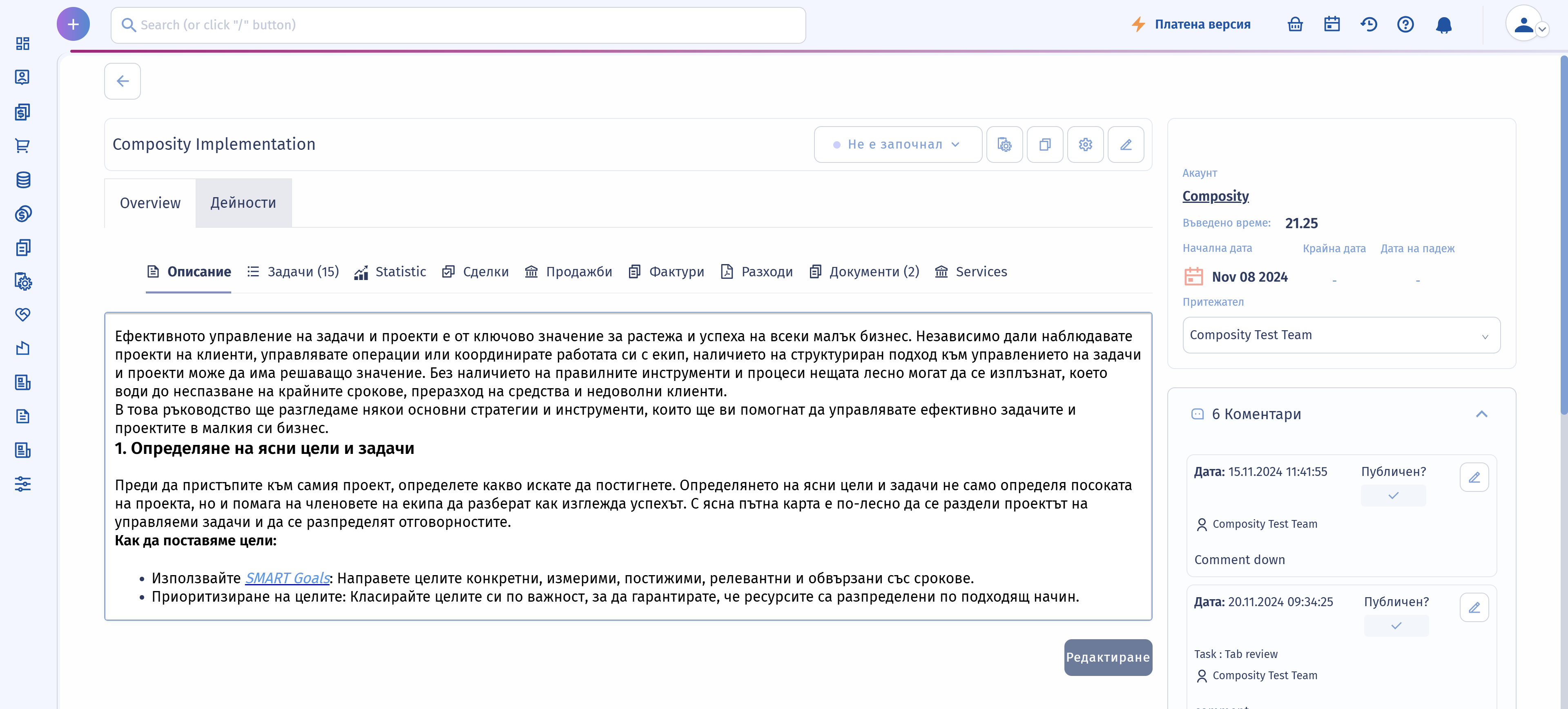Switch to the Overview tab
Screen dimensions: 1568x709
(150, 203)
